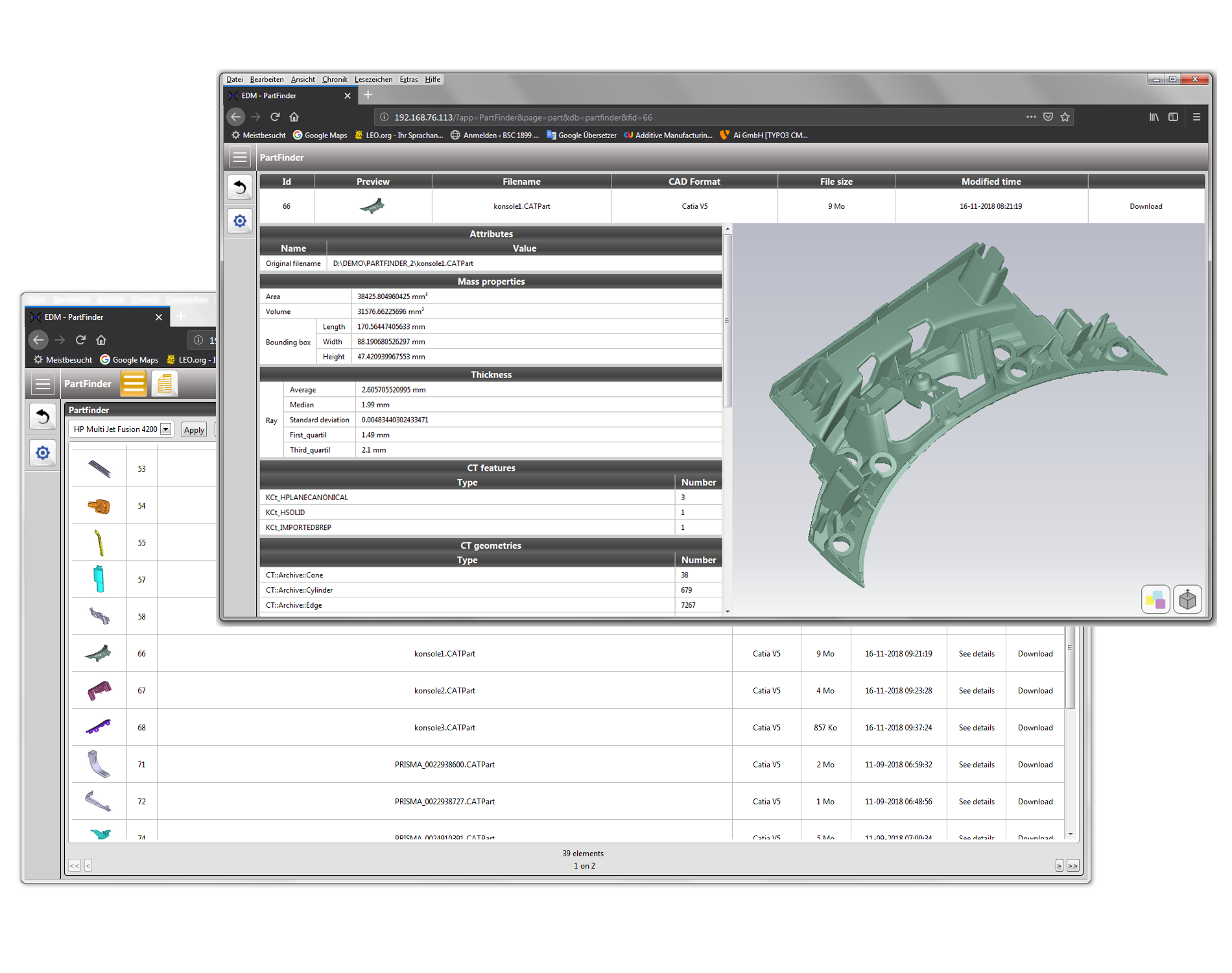1232x973 pixels.
Task: Click See details for konsole2.CATPart
Action: coord(976,691)
